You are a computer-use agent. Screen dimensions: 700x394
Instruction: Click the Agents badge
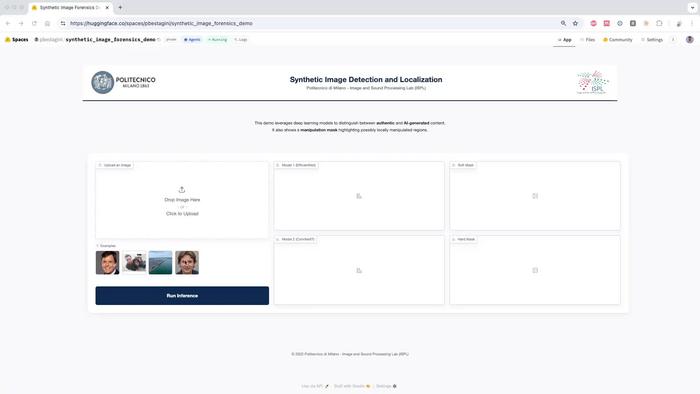(x=192, y=40)
